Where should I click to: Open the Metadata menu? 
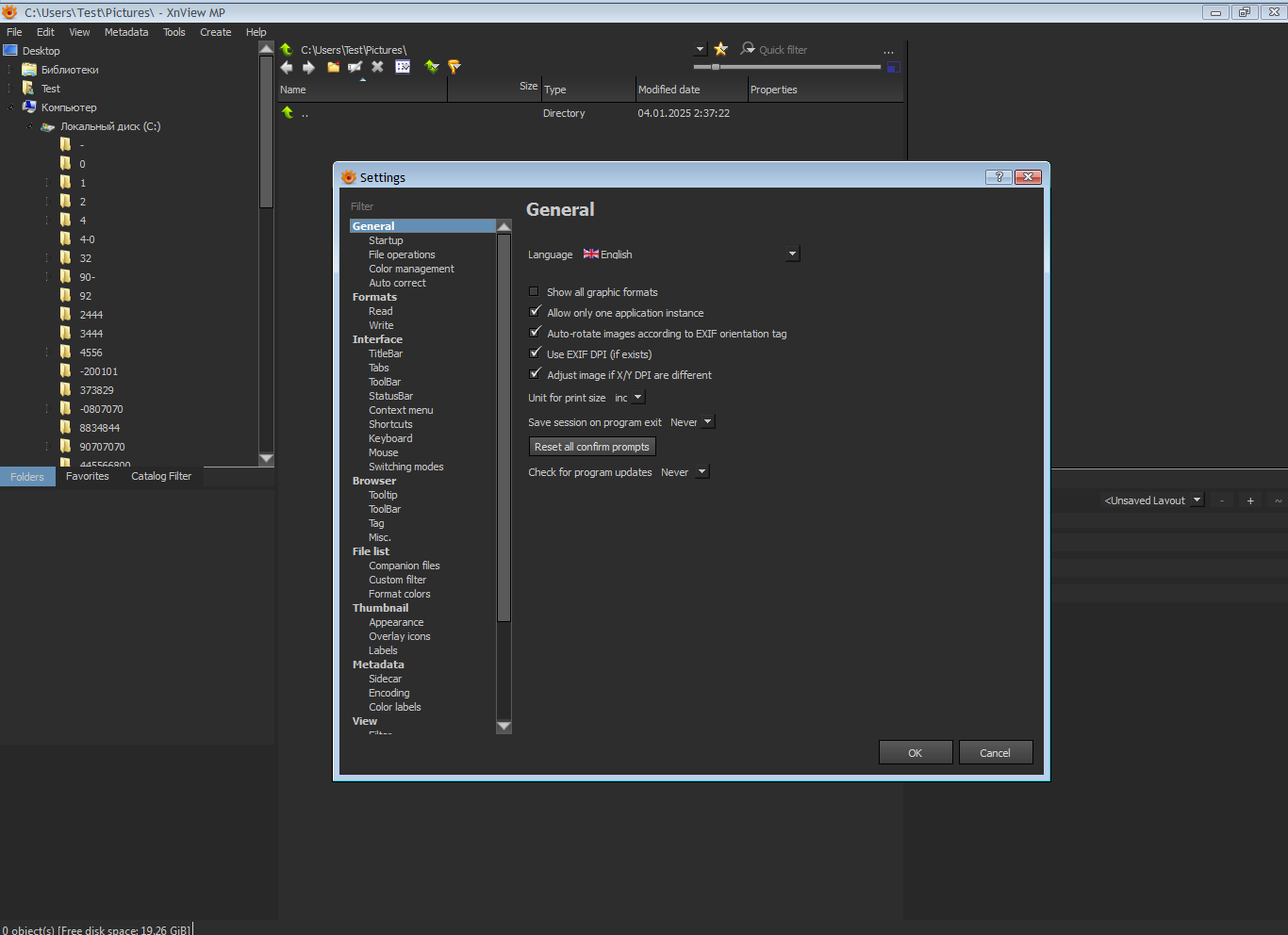tap(125, 32)
